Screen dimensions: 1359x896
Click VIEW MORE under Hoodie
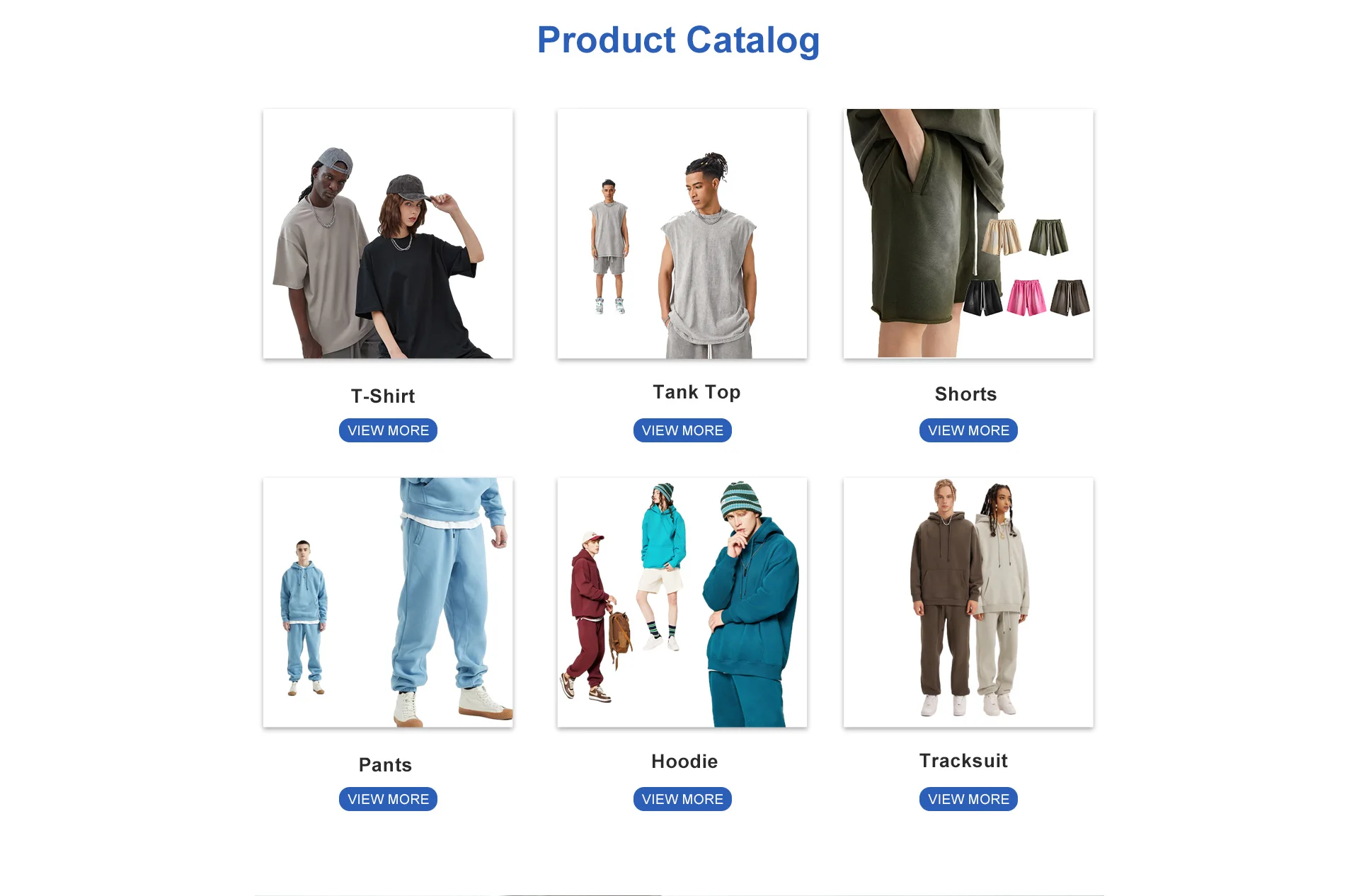coord(682,799)
